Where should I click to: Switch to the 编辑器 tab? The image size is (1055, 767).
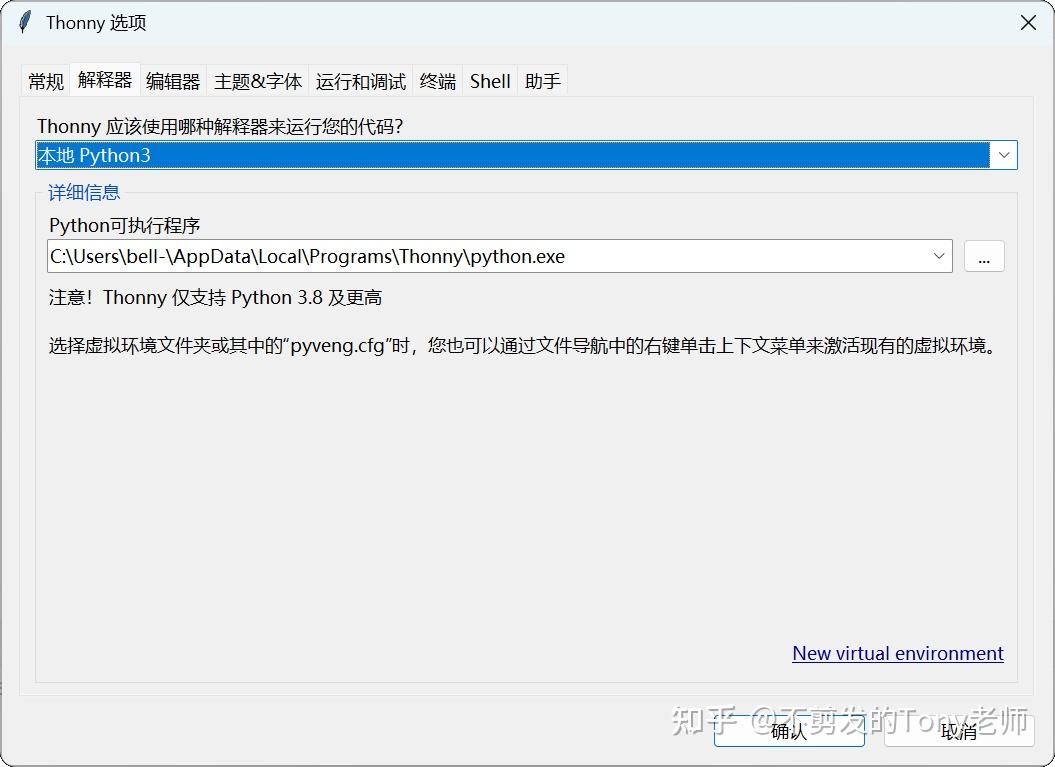click(172, 81)
